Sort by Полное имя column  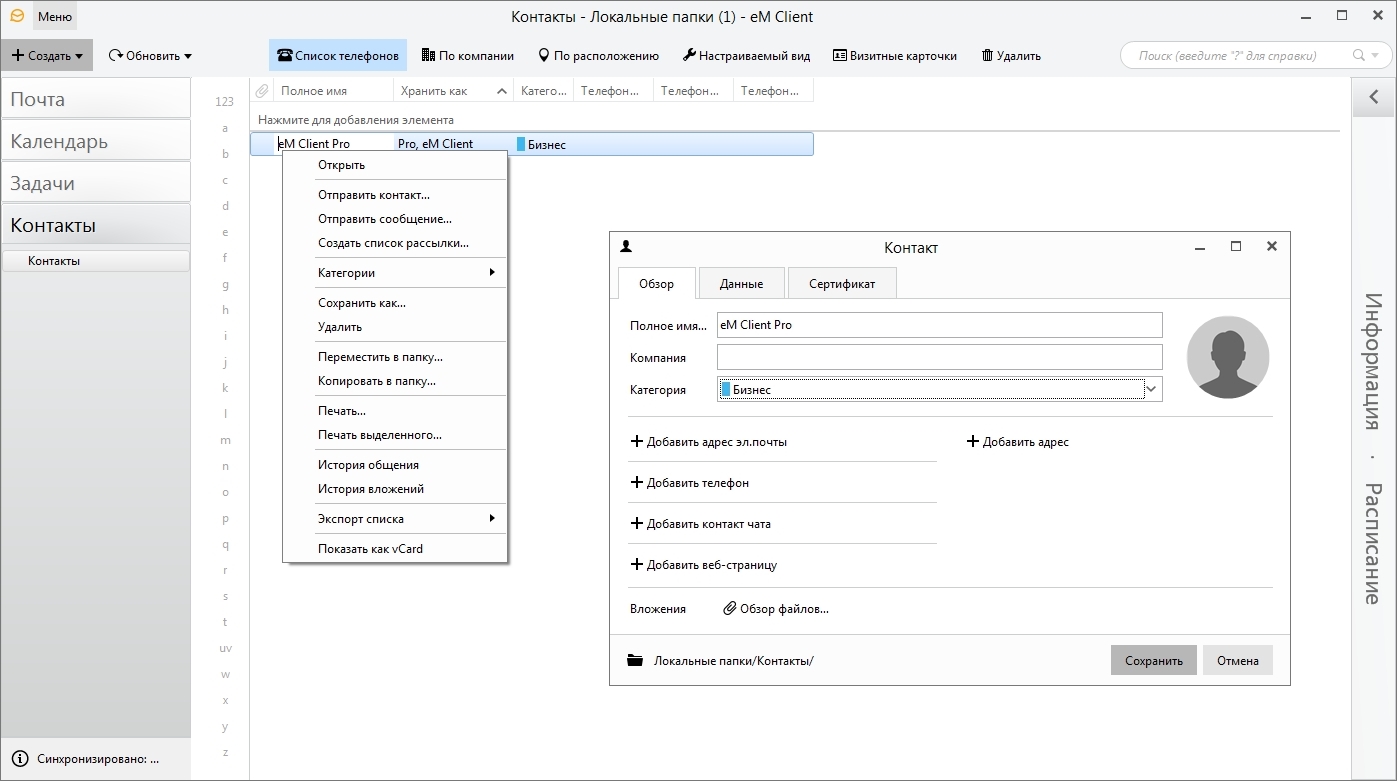pos(333,91)
